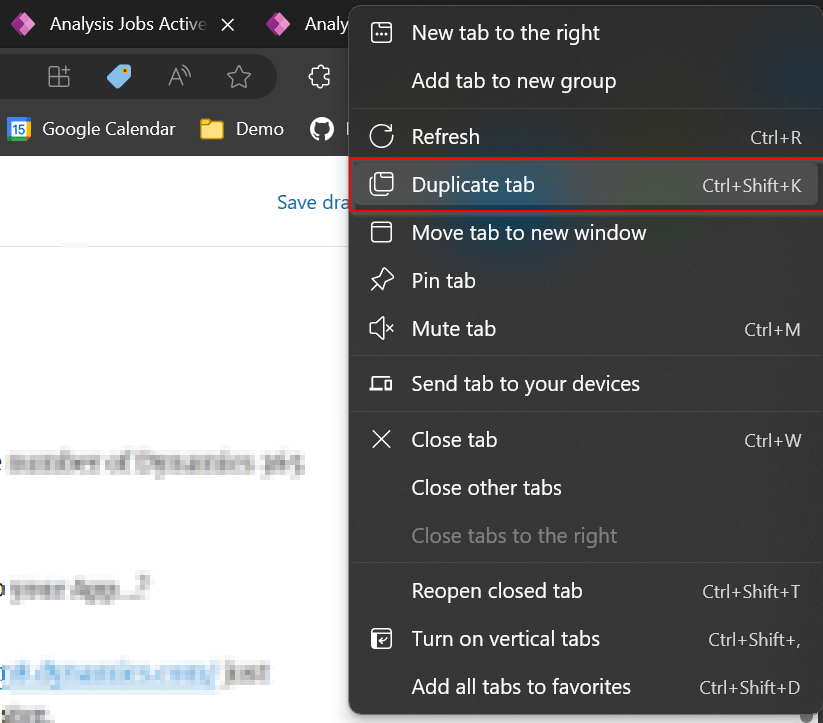Switch to Analysis Jobs Active tab
The width and height of the screenshot is (823, 723).
coord(120,24)
